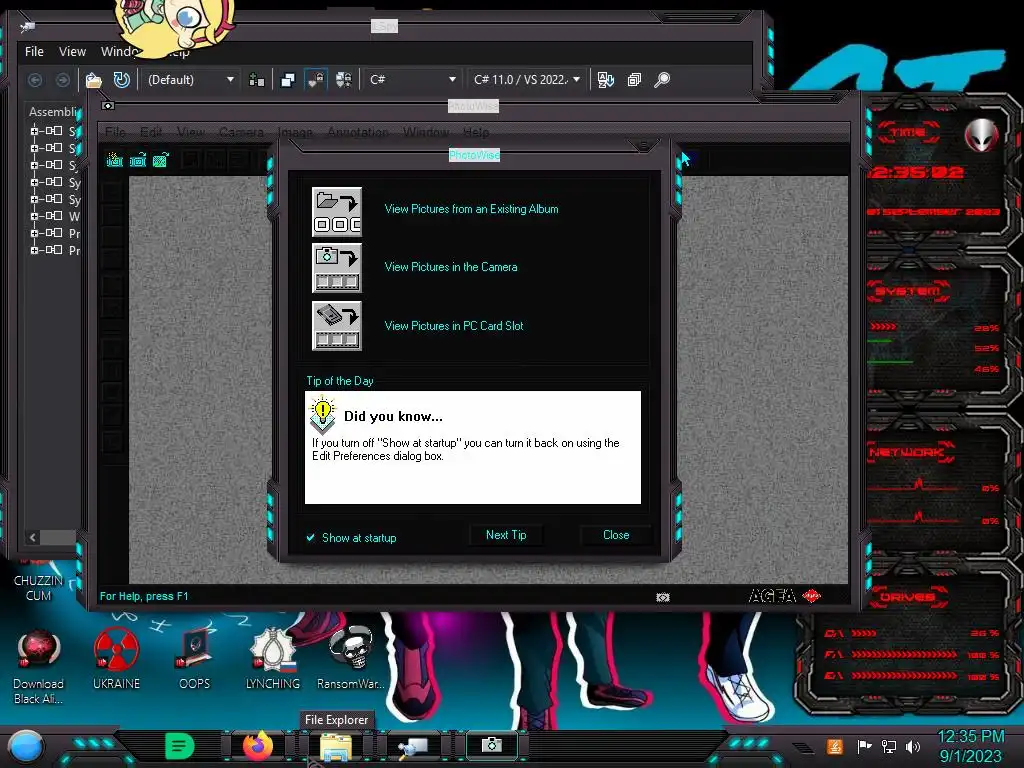This screenshot has width=1024, height=768.
Task: Click the Next Tip button
Action: [506, 535]
